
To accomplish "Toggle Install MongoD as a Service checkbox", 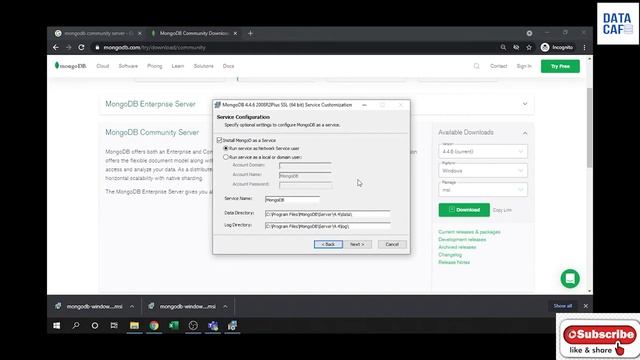I will point(220,140).
